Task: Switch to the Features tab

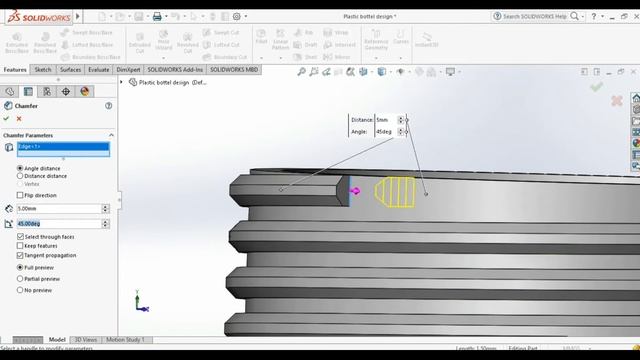Action: [x=15, y=70]
